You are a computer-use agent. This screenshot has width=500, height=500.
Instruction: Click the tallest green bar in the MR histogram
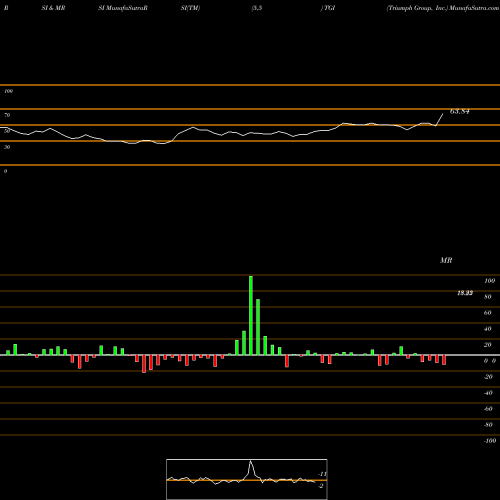251,315
